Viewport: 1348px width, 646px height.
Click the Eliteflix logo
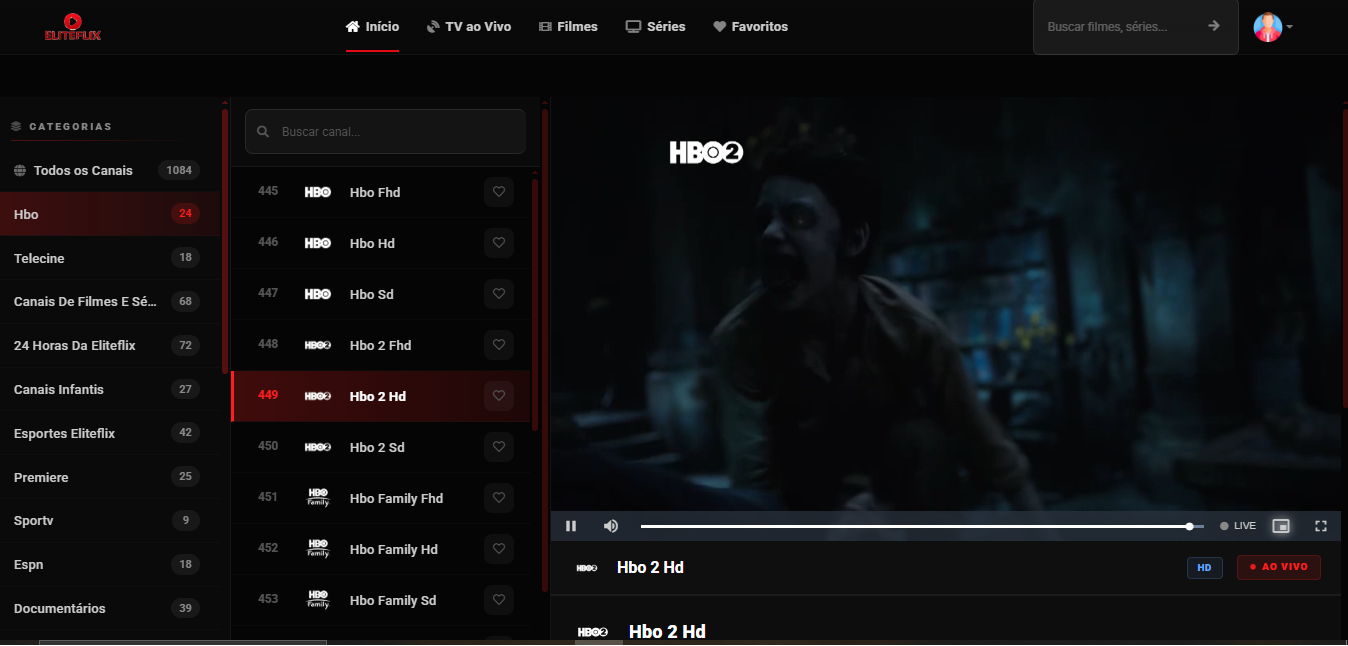[73, 27]
